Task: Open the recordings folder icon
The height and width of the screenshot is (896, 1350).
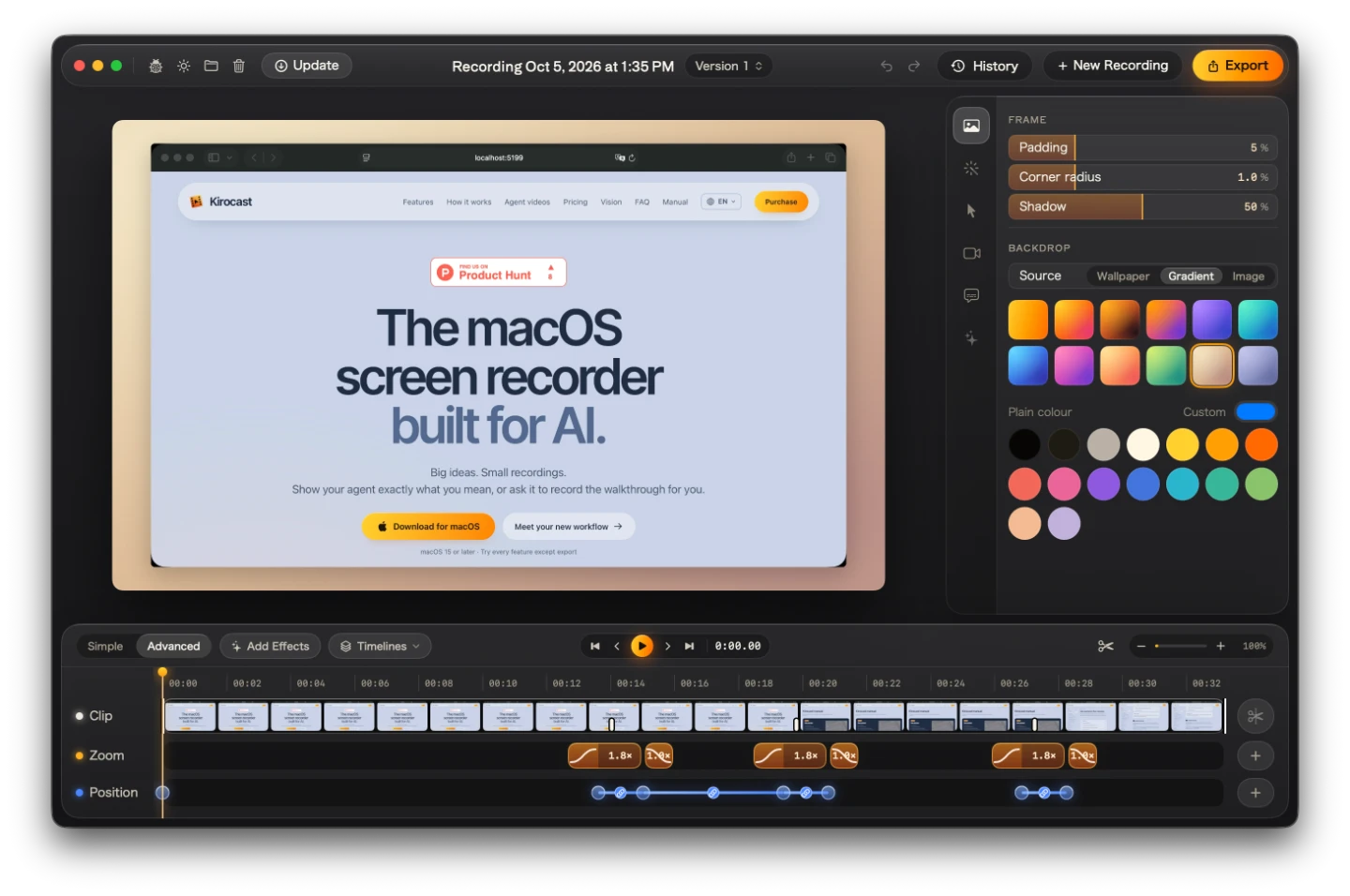Action: pos(211,66)
